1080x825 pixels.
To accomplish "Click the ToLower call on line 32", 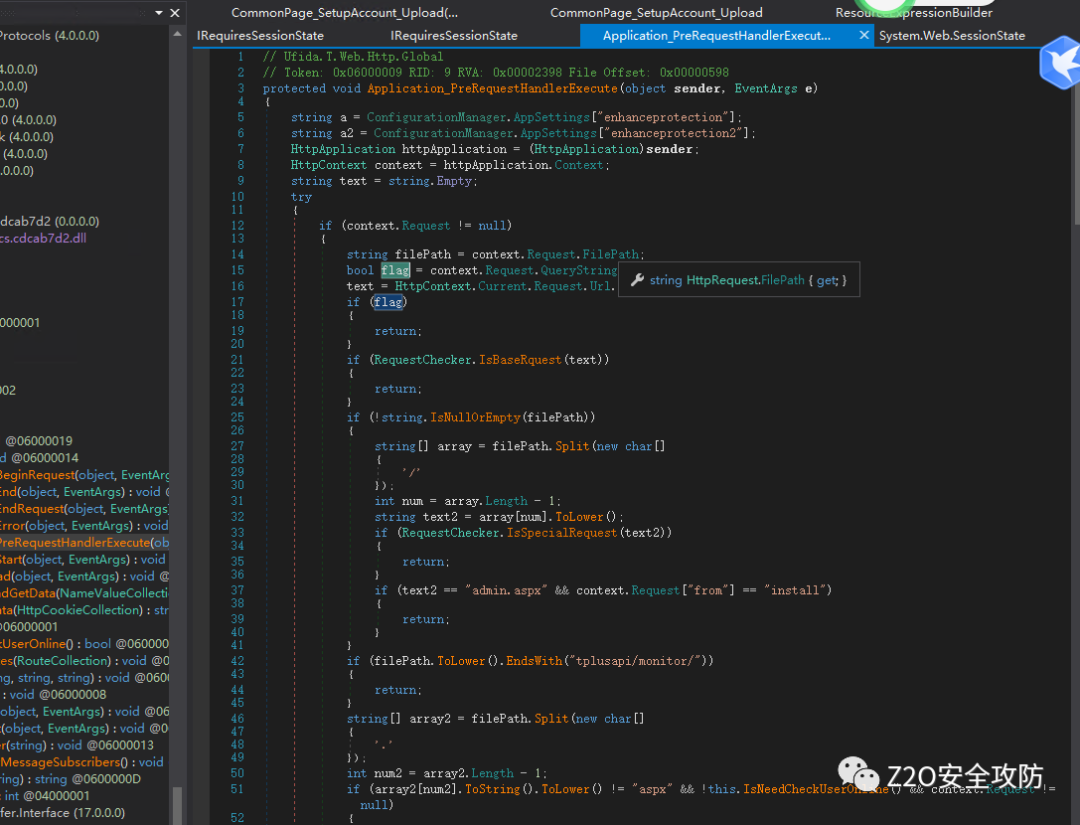I will pos(579,516).
